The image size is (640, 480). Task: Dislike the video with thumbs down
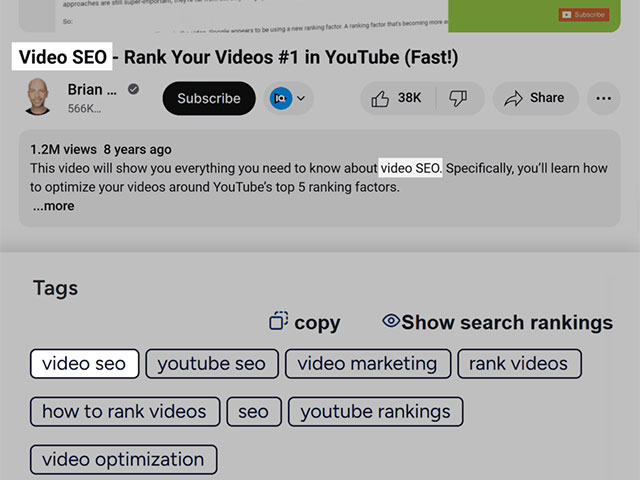(458, 98)
